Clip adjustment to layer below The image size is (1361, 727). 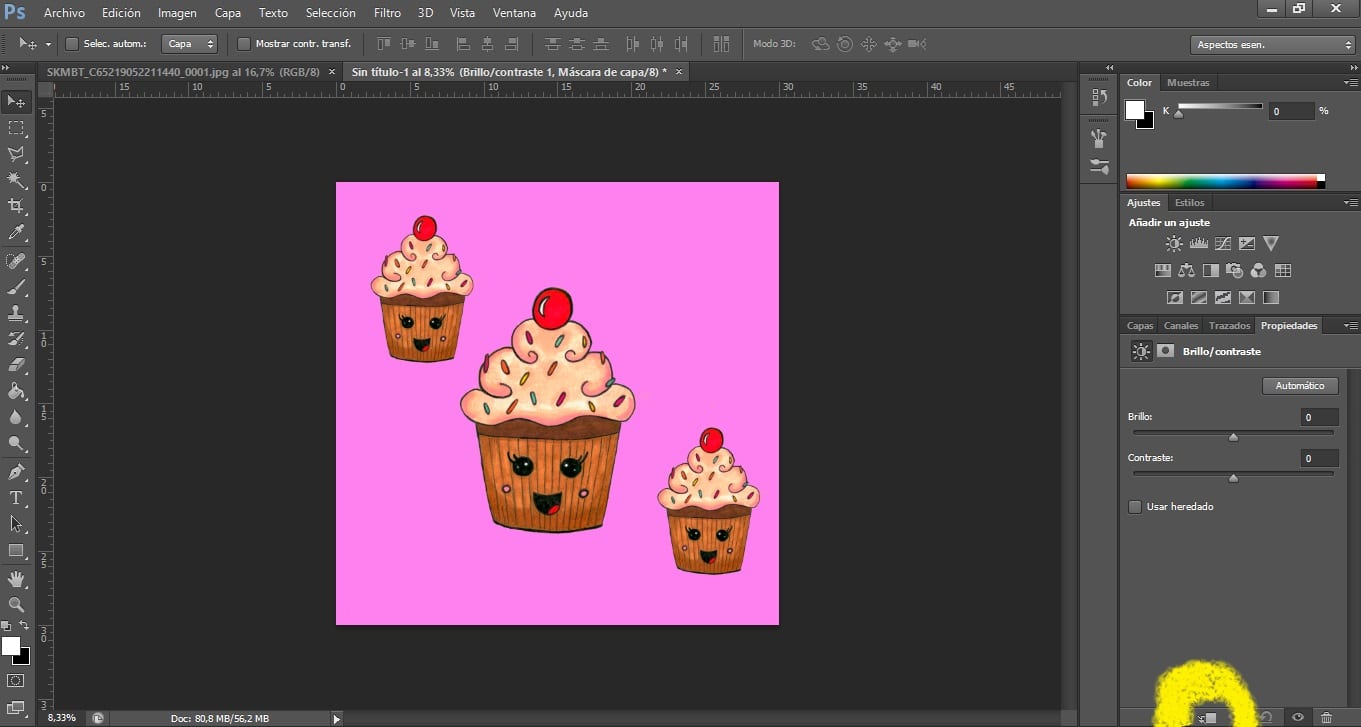(x=1208, y=717)
